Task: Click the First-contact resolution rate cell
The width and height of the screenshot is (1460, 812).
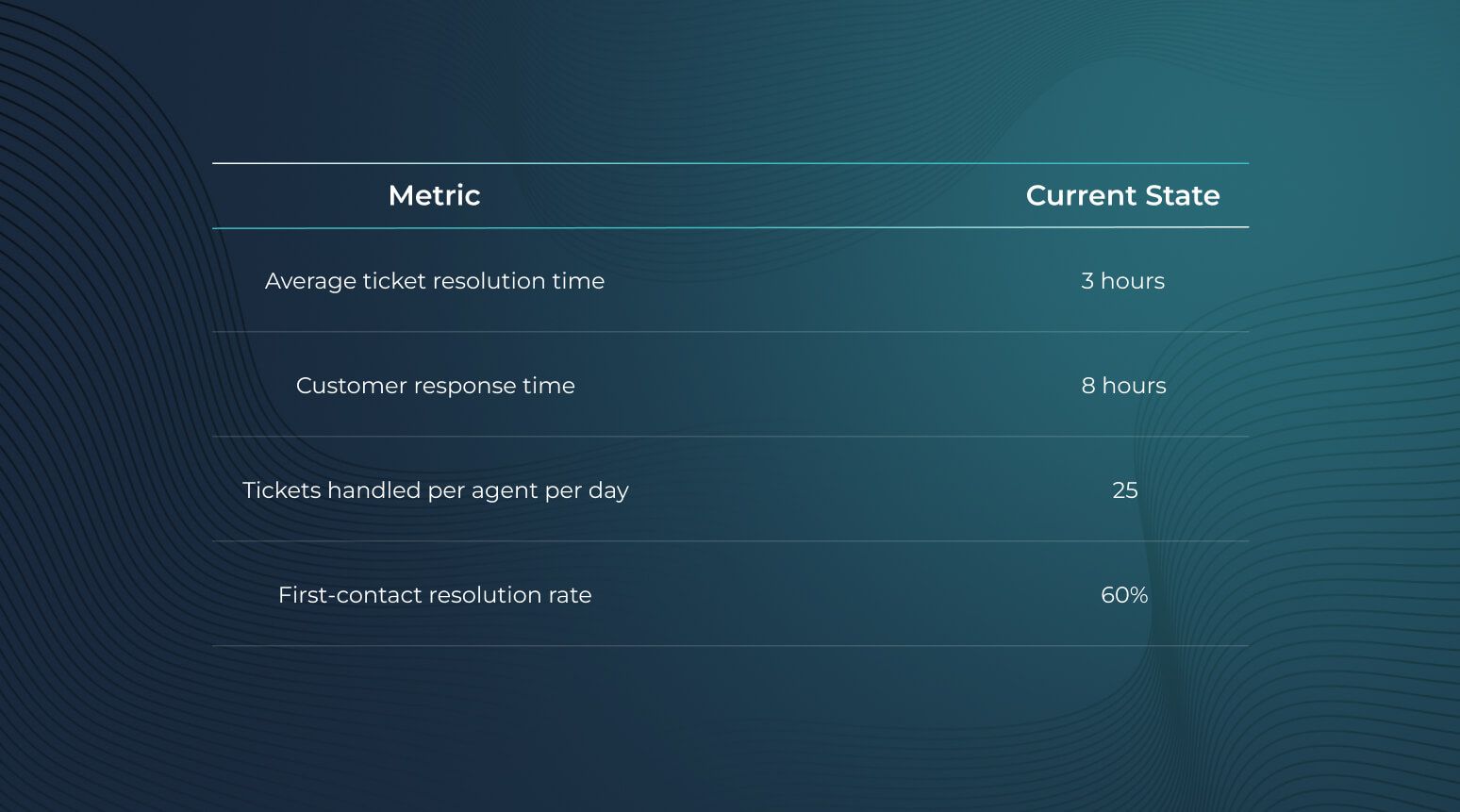Action: tap(435, 595)
